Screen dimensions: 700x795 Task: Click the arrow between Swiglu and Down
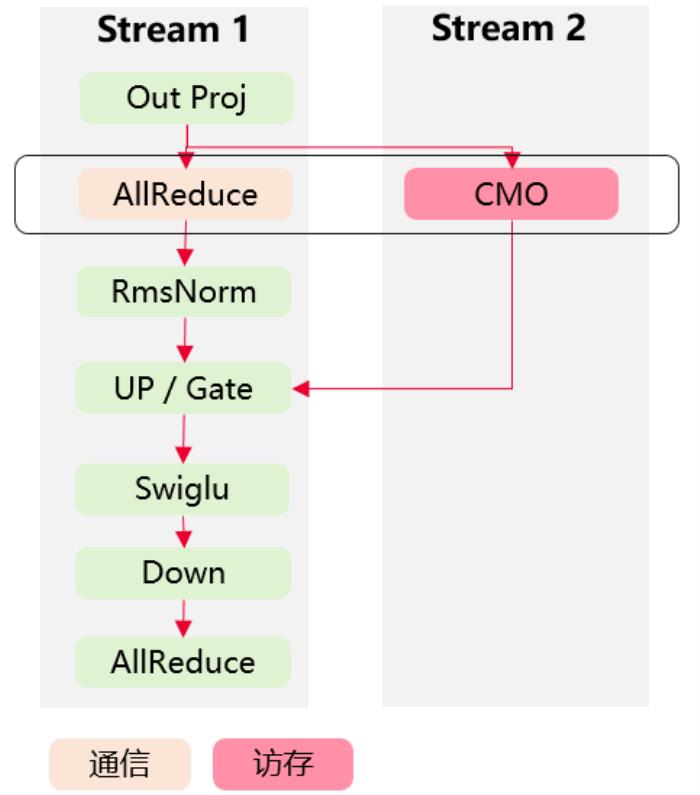tap(183, 530)
